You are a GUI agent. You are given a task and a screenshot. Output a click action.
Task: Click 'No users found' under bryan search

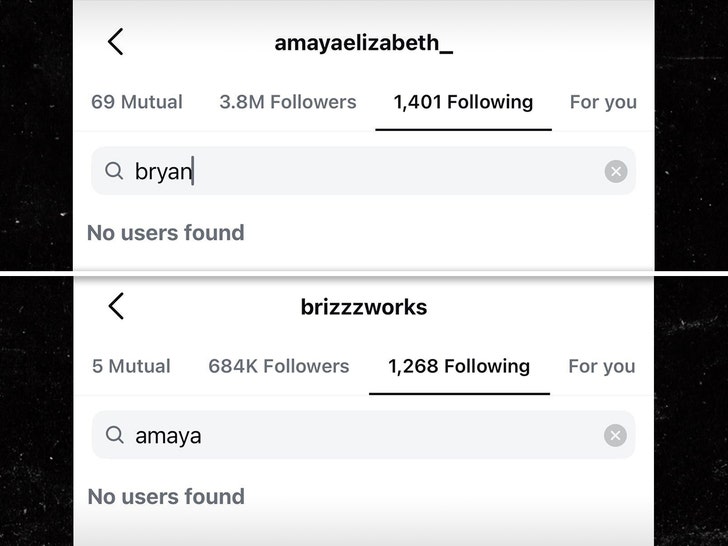point(166,233)
